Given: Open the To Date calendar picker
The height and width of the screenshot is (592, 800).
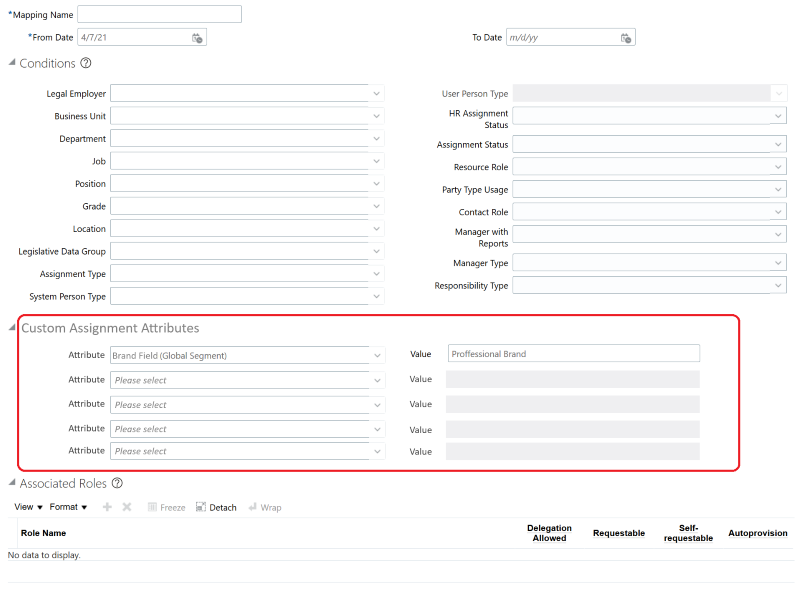Looking at the screenshot, I should click(x=625, y=36).
